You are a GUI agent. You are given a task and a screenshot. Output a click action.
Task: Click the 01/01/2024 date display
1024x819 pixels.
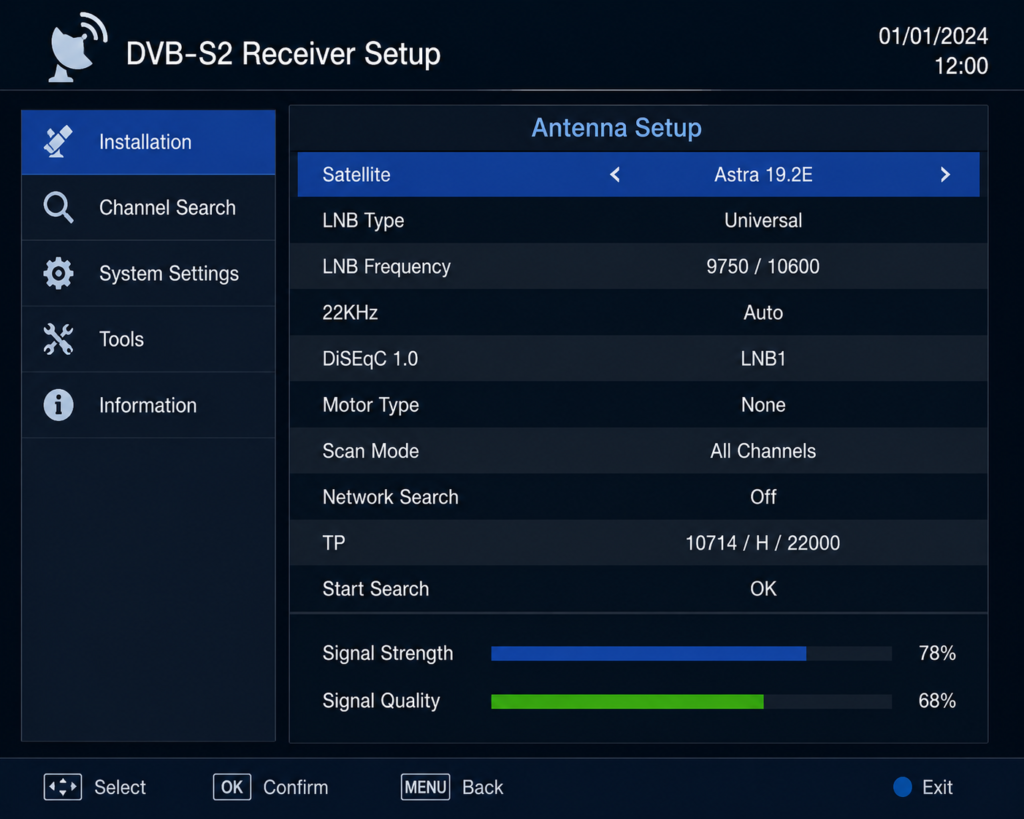tap(933, 36)
